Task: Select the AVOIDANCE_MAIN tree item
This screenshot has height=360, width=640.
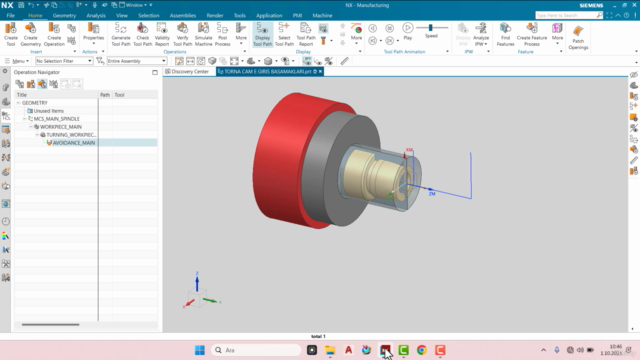Action: pos(73,143)
